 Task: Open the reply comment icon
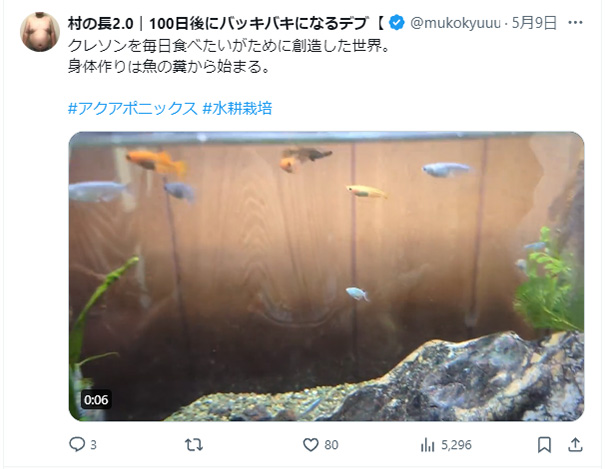coord(77,444)
